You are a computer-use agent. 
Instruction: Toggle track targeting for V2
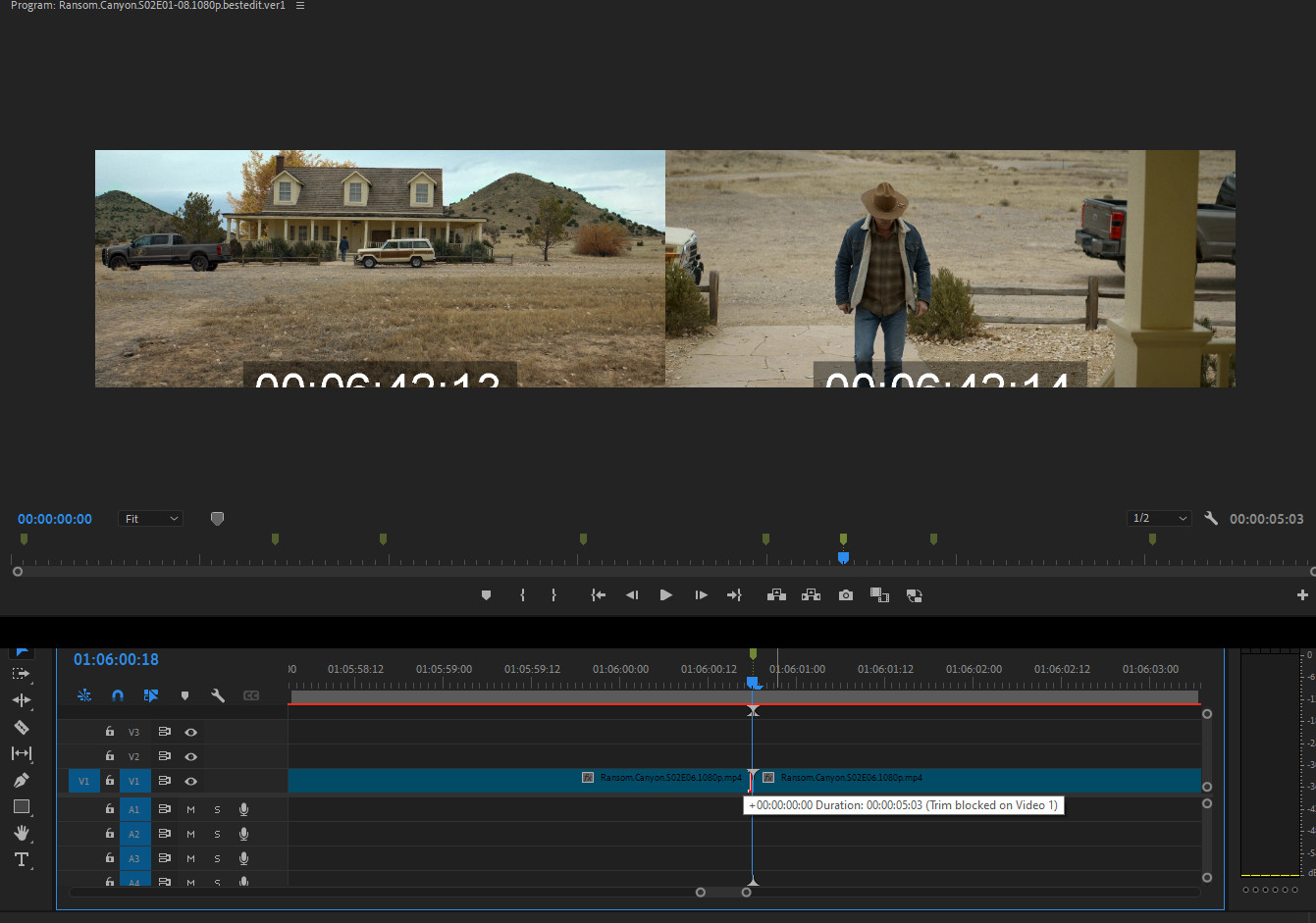[134, 756]
